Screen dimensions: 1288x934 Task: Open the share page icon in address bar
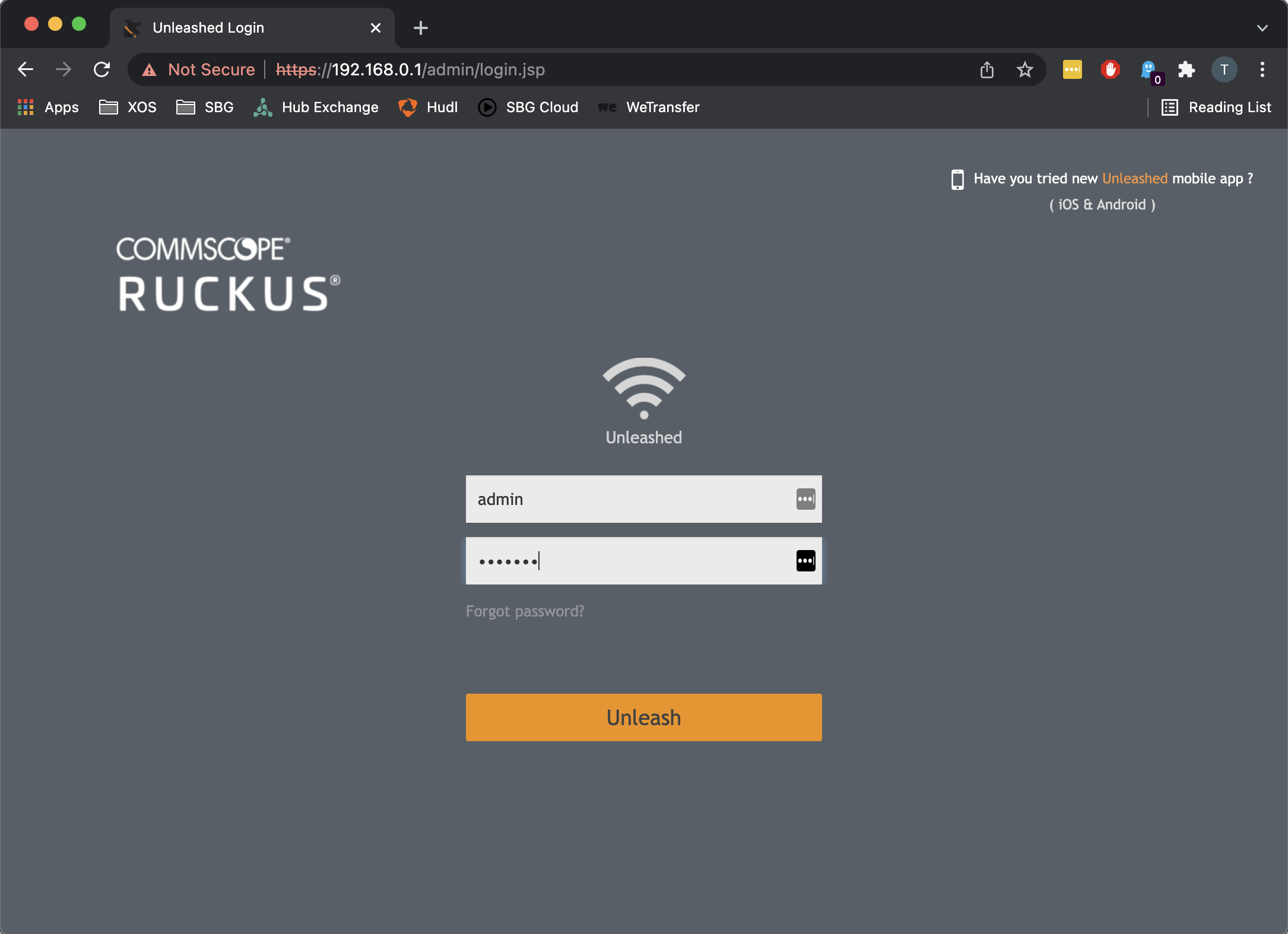(987, 69)
